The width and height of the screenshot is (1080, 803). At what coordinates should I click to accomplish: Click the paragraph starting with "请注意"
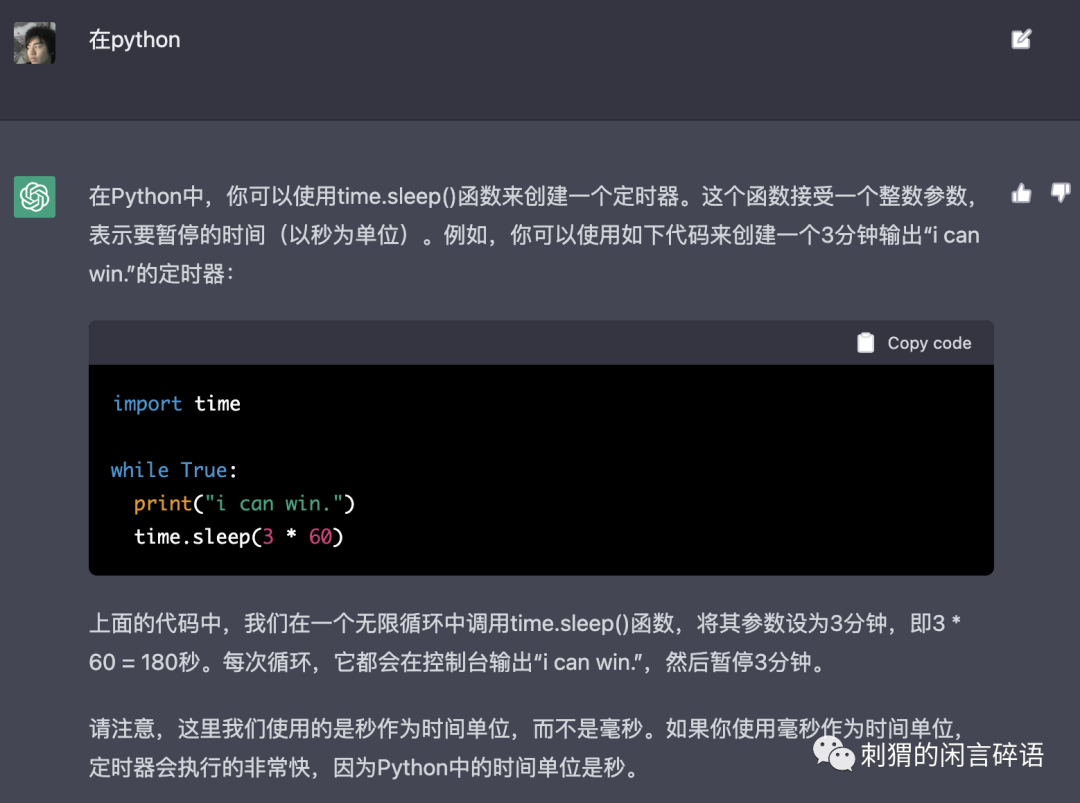pyautogui.click(x=450, y=748)
